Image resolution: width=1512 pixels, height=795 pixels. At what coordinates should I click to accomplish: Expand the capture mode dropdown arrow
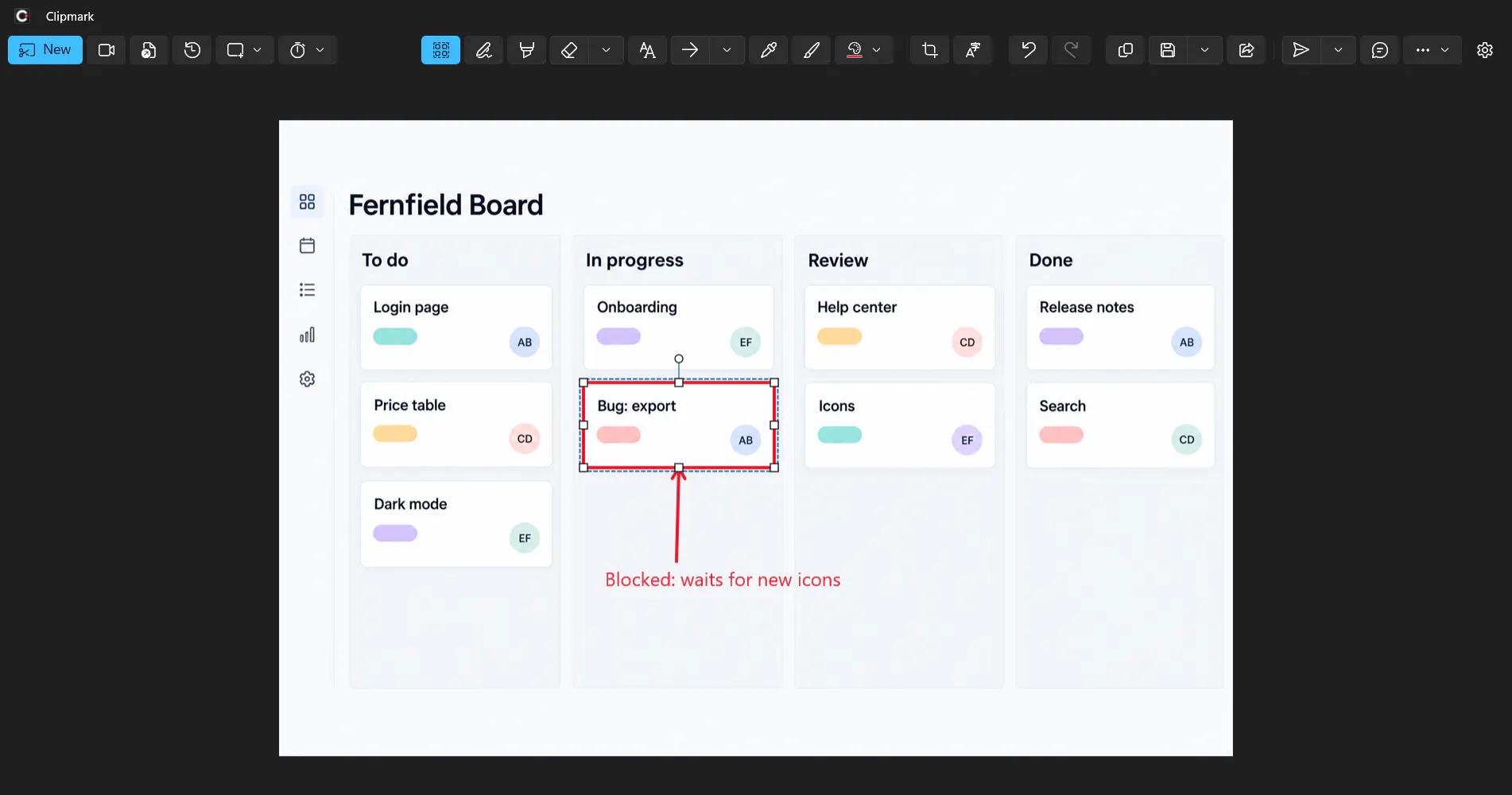pyautogui.click(x=258, y=50)
